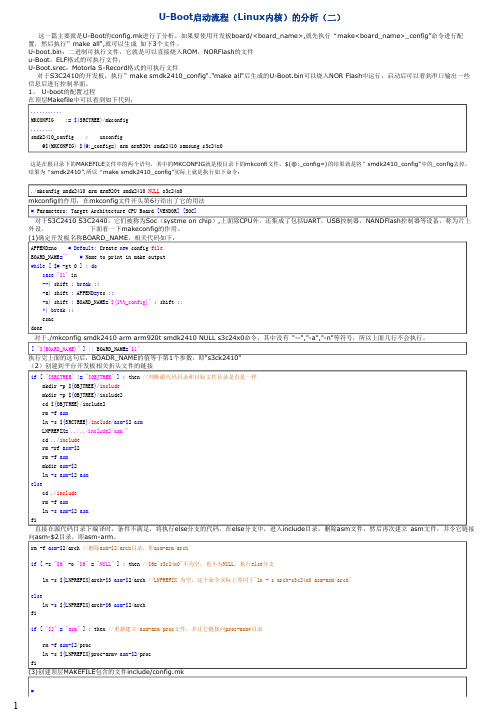Click the 'MKCONFIG := $(SRCTREE)/mkconfig' code line
This screenshot has width=504, height=713.
pyautogui.click(x=80, y=120)
